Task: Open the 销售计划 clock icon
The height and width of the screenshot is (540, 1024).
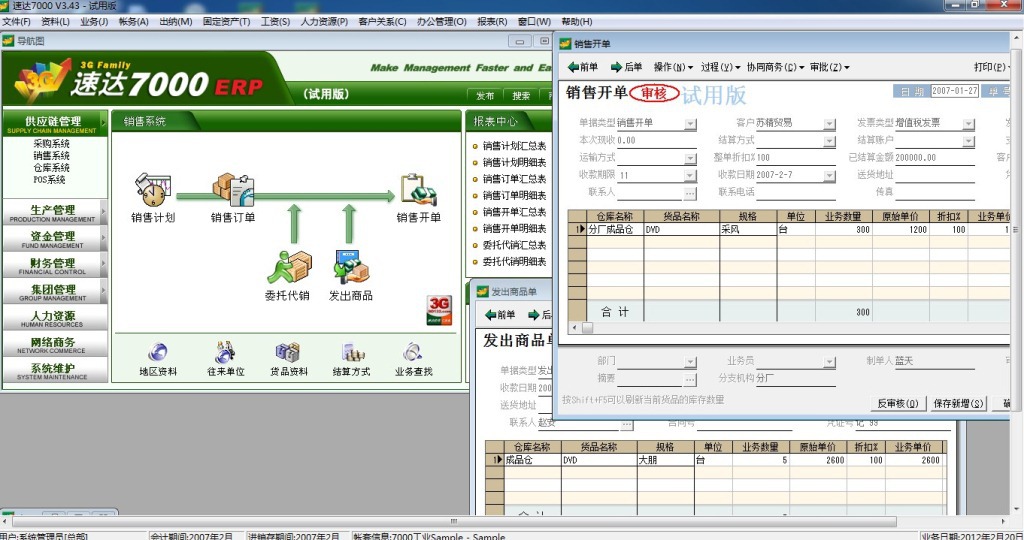Action: [x=153, y=189]
